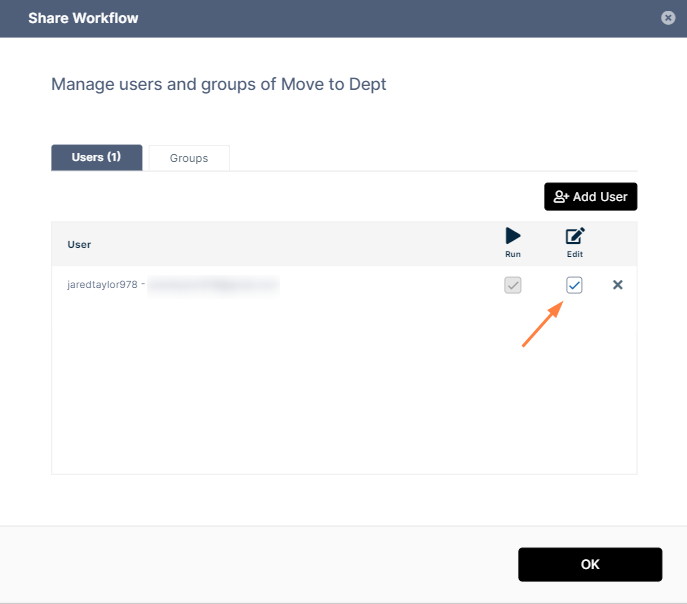
Task: Click the person-plus icon in Add User
Action: coord(561,197)
